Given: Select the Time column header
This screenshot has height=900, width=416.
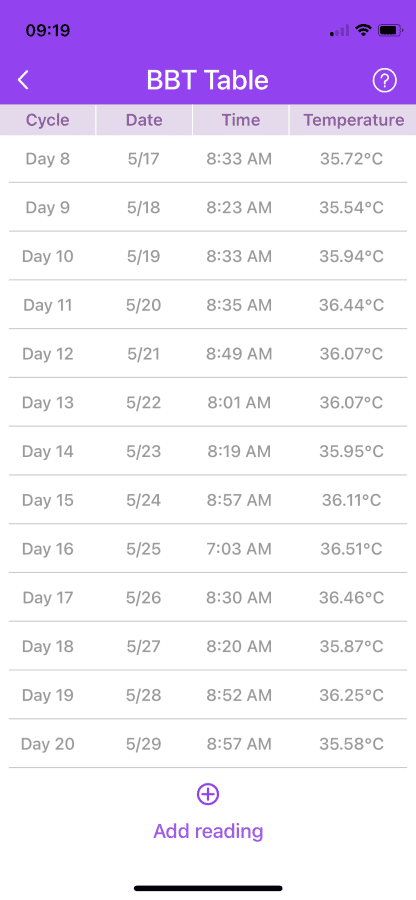Looking at the screenshot, I should (241, 120).
